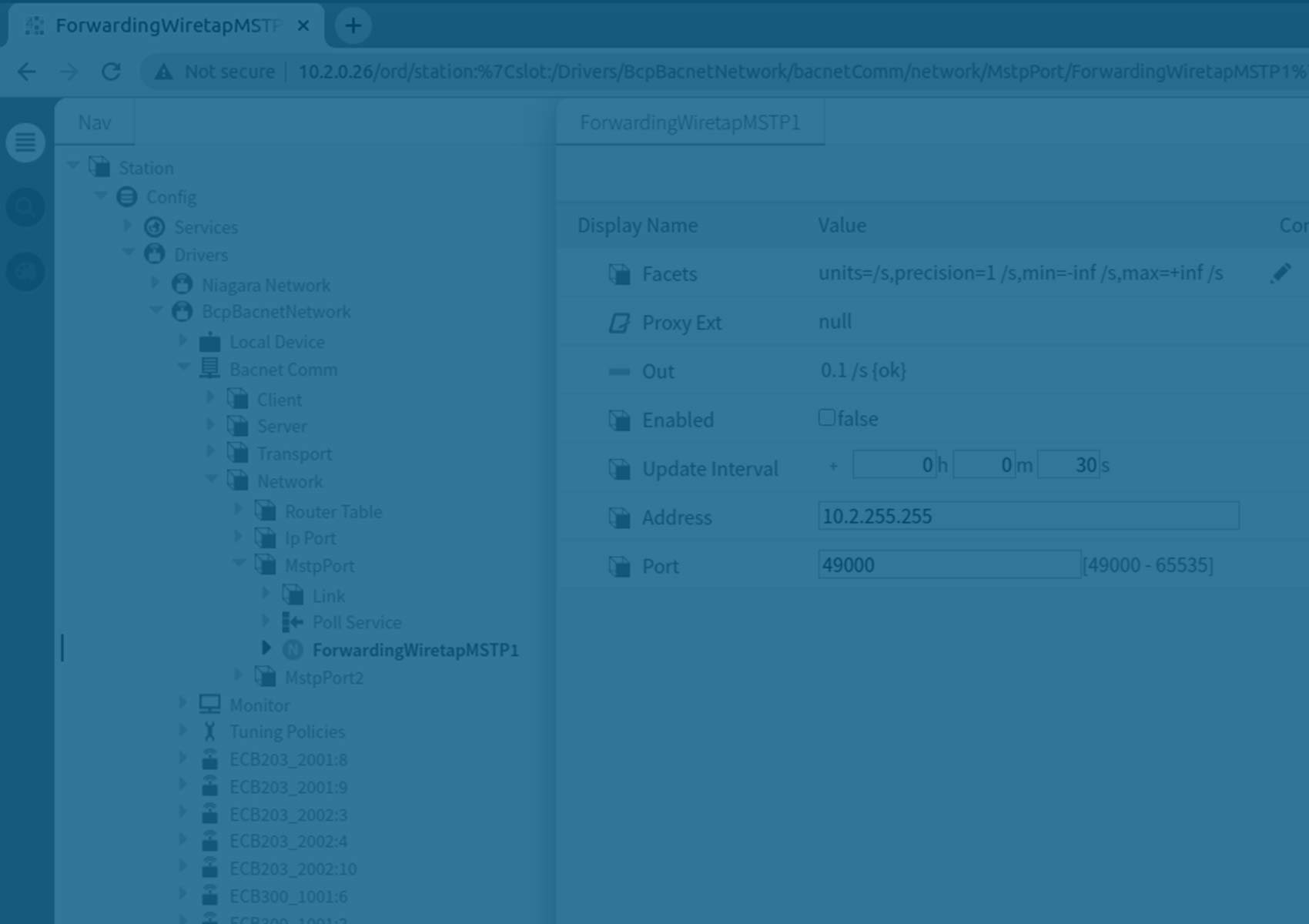Select the ForwardingWiretapMSTP1 view tab
The image size is (1309, 924).
pos(690,122)
